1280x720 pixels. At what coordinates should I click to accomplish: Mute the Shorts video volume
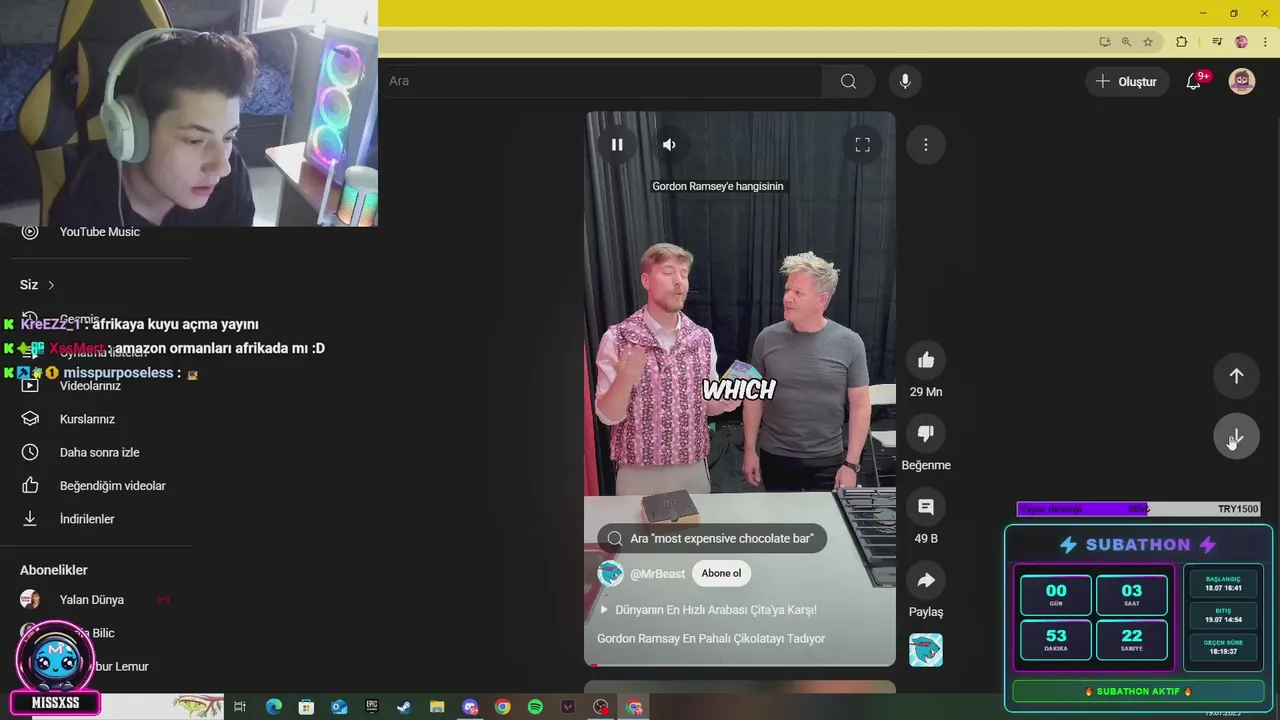pyautogui.click(x=669, y=145)
